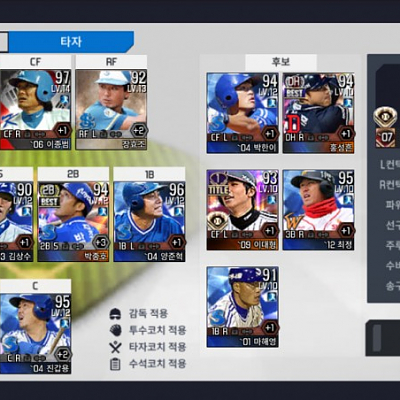Tap +3 badge on 박종호 card
This screenshot has width=400, height=400.
100,242
